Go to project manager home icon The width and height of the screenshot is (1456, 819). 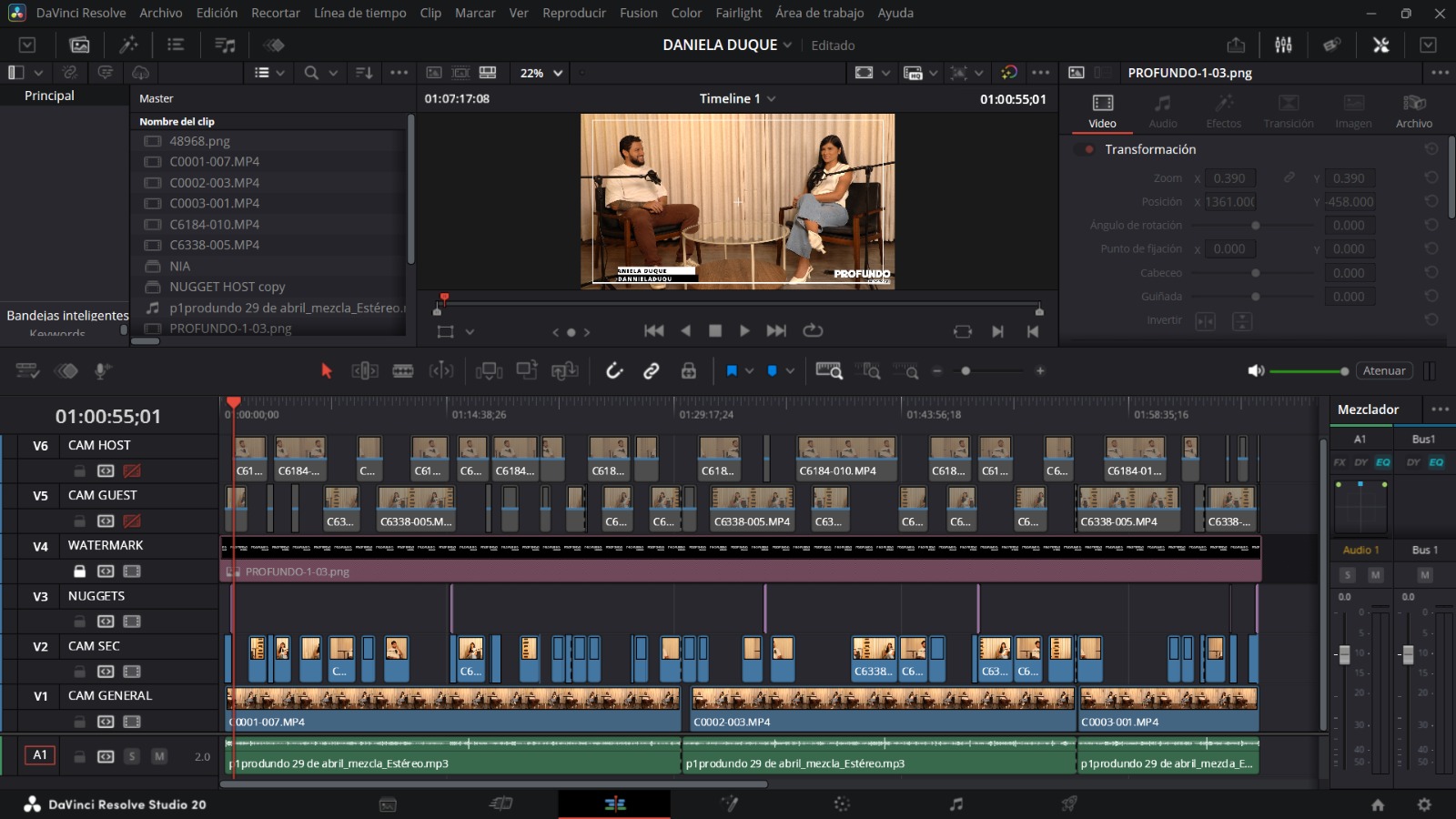pyautogui.click(x=1378, y=804)
